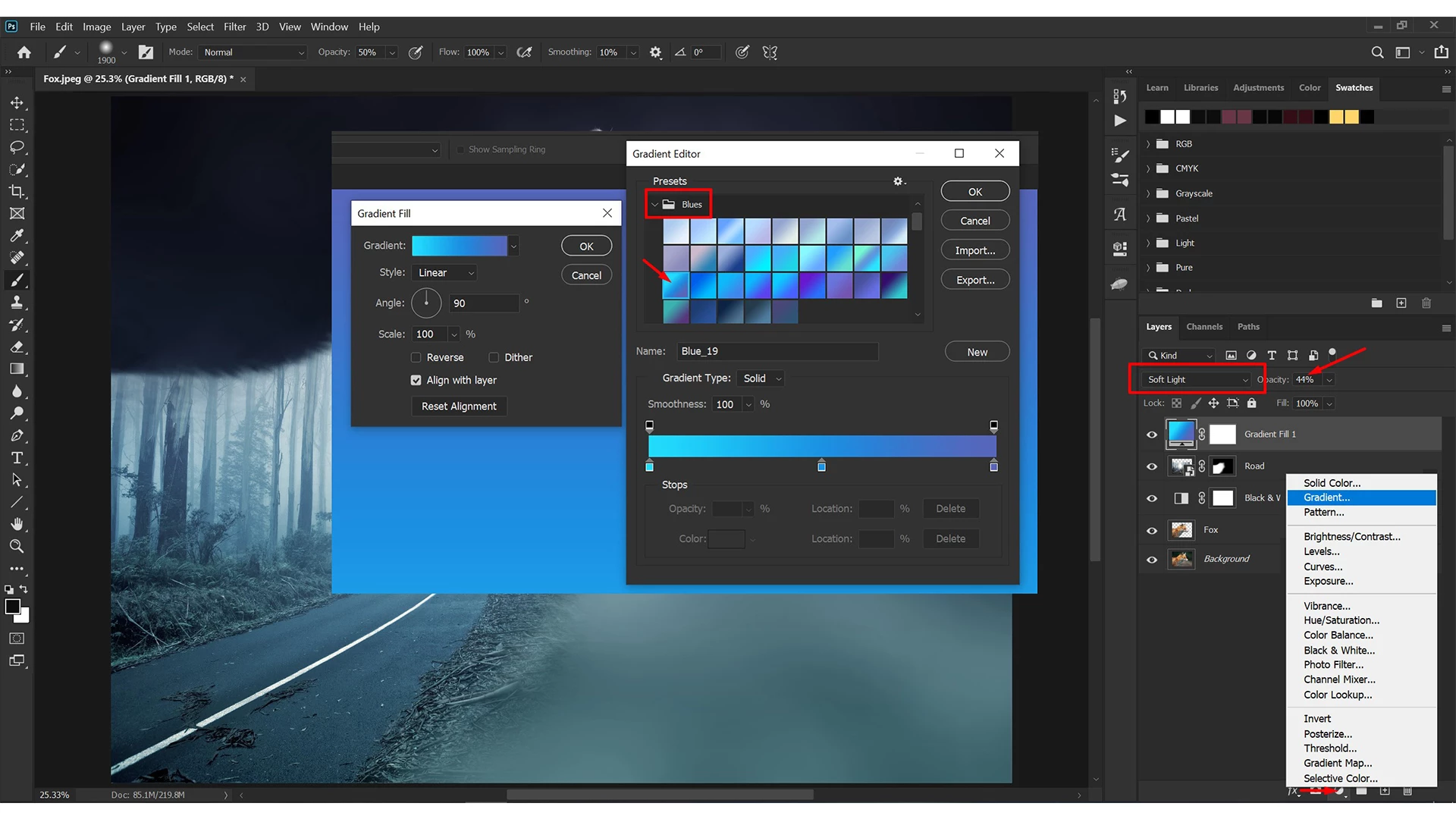This screenshot has width=1456, height=819.
Task: Click the Import button in Gradient Editor
Action: tap(975, 250)
